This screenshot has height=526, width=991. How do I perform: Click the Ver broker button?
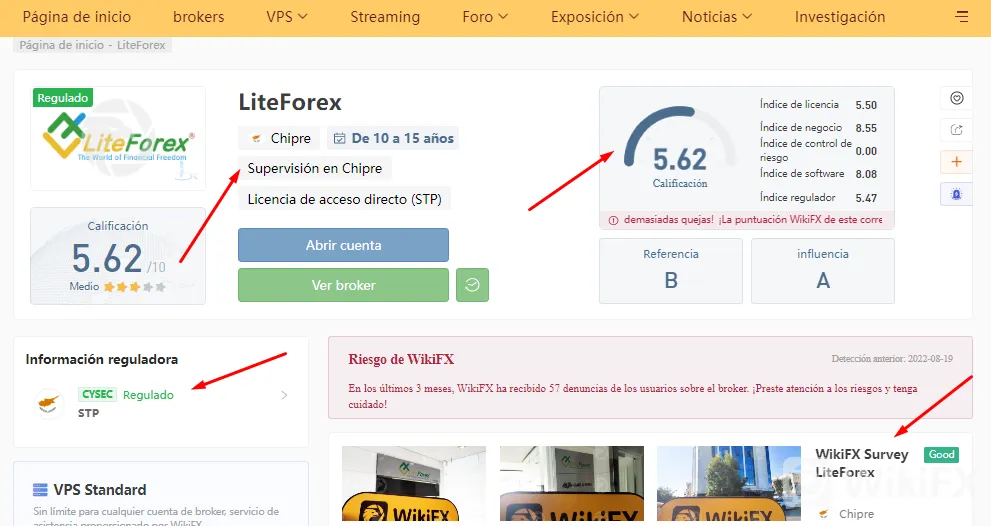[x=343, y=285]
